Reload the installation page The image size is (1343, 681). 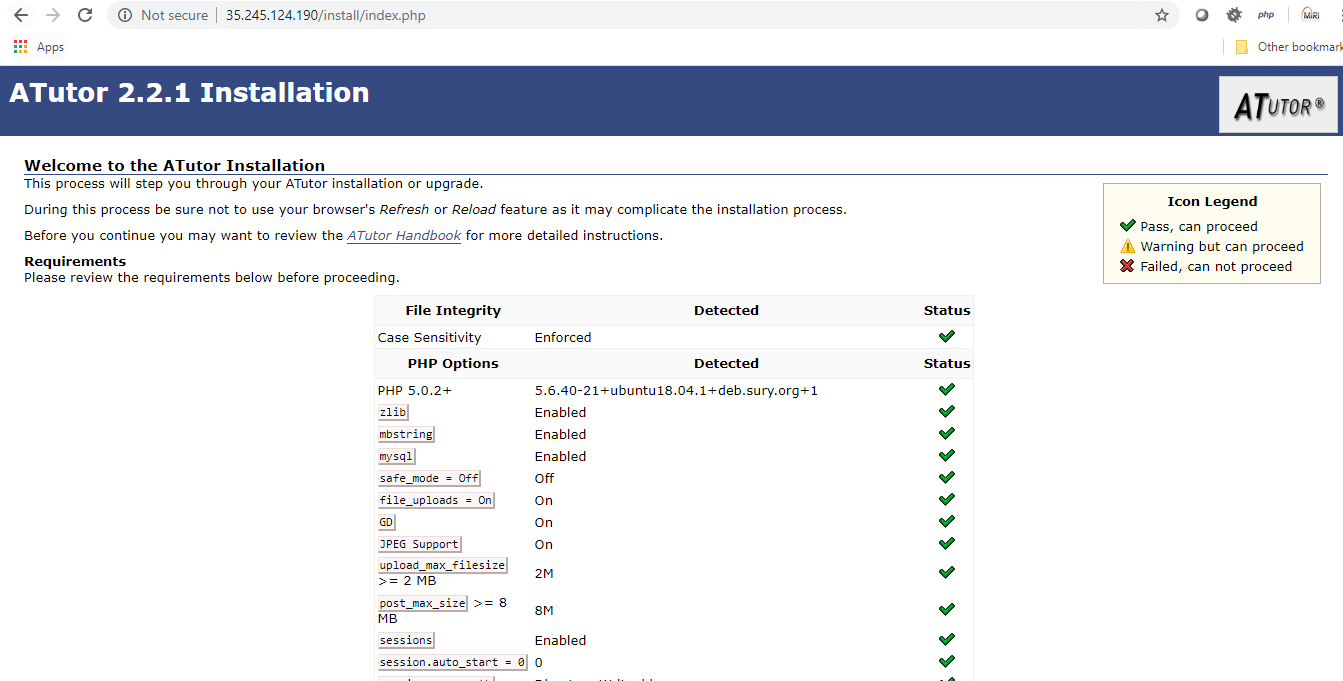[x=84, y=15]
